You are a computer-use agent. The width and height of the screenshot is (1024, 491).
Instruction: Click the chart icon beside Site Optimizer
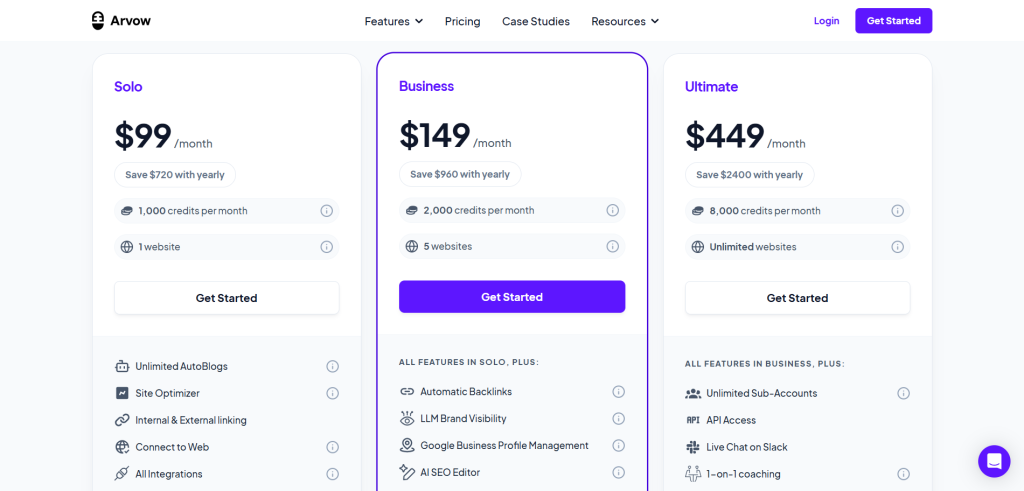[x=122, y=393]
